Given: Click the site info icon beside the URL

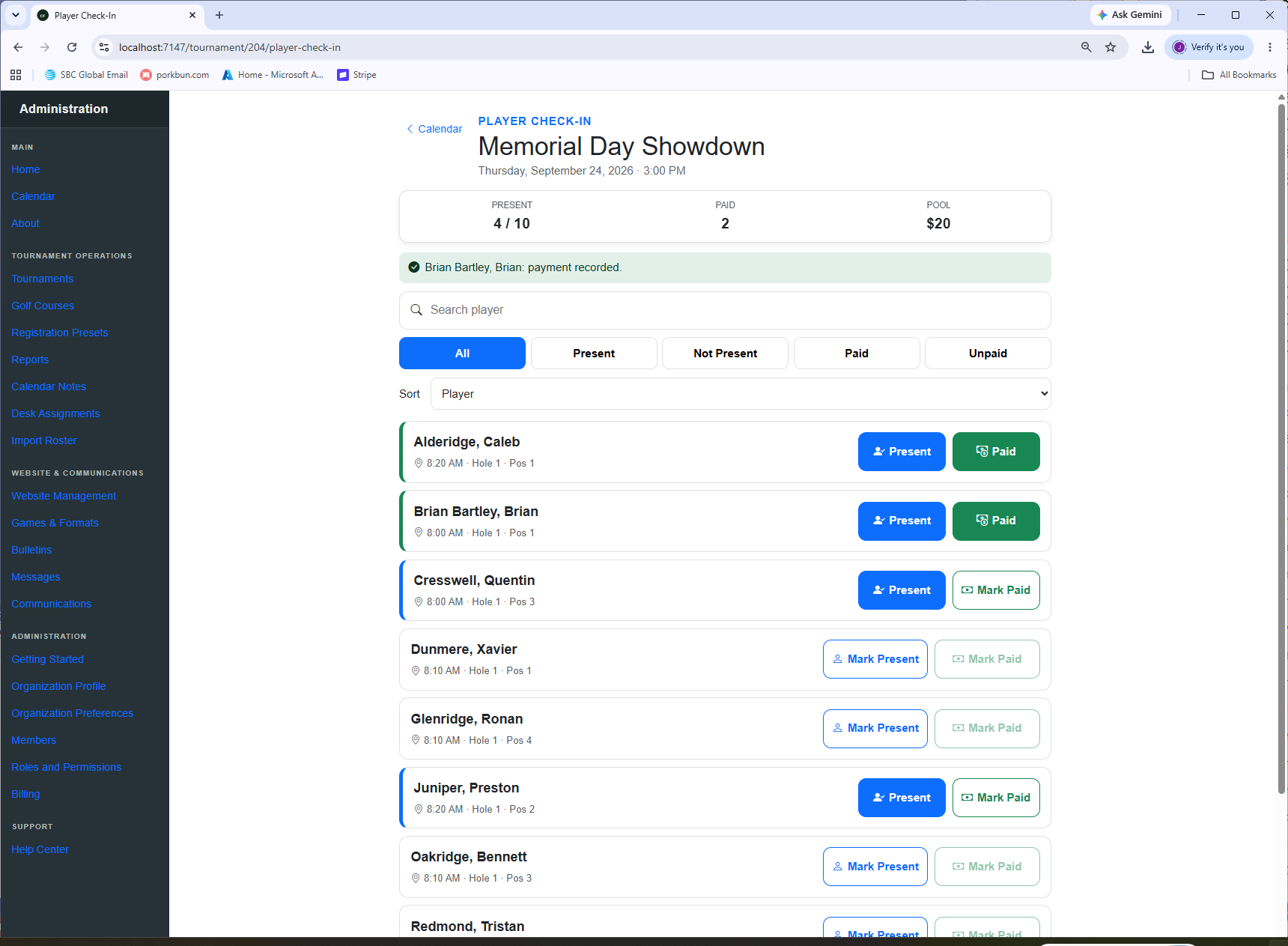Looking at the screenshot, I should pos(104,47).
